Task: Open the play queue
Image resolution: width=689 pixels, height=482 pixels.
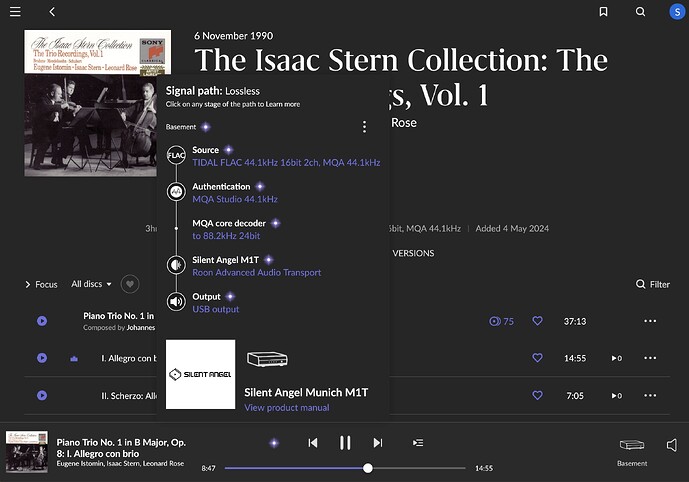Action: (x=418, y=443)
